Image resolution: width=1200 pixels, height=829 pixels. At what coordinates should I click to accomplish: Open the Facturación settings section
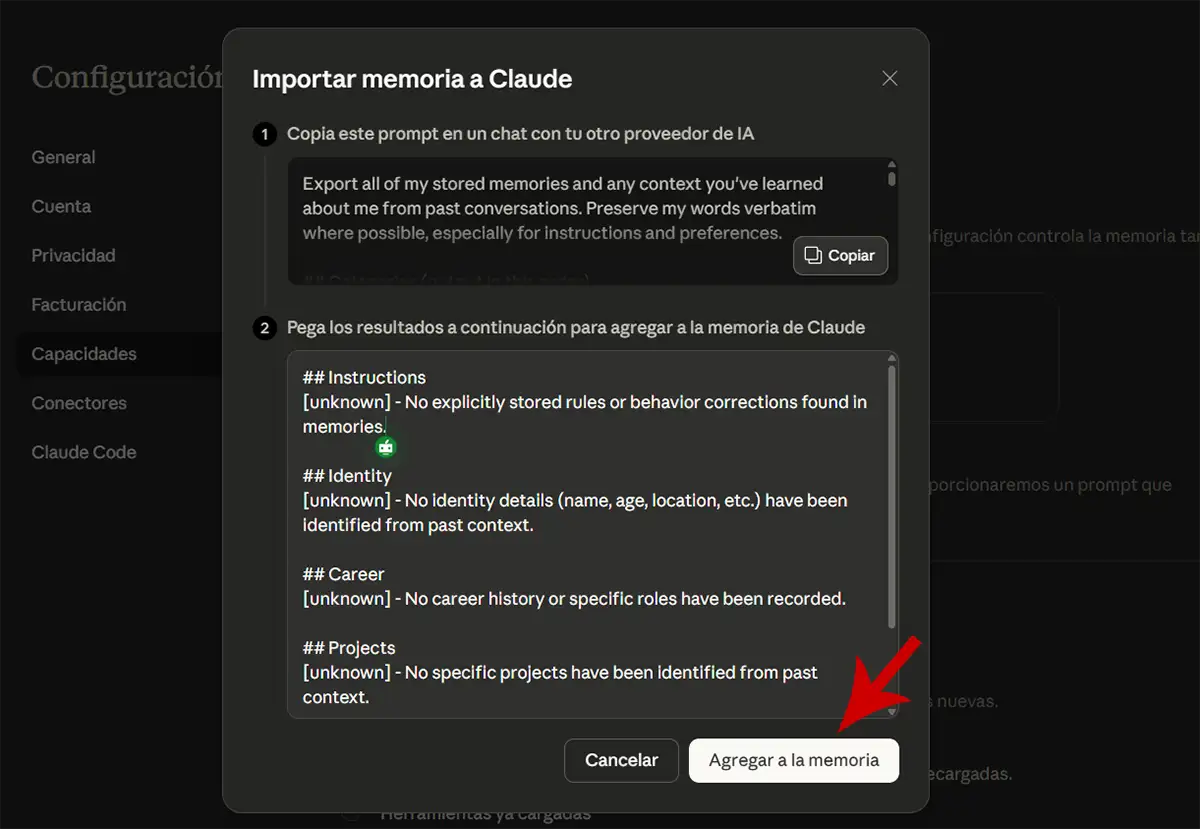79,304
